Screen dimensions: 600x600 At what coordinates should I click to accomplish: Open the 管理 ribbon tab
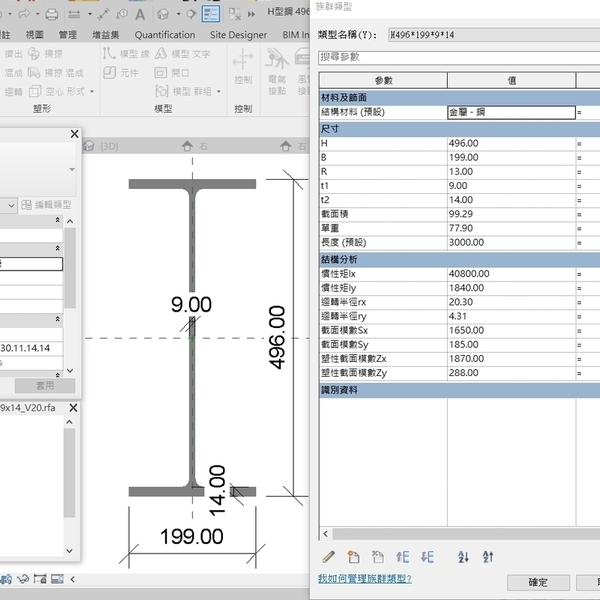[x=67, y=35]
